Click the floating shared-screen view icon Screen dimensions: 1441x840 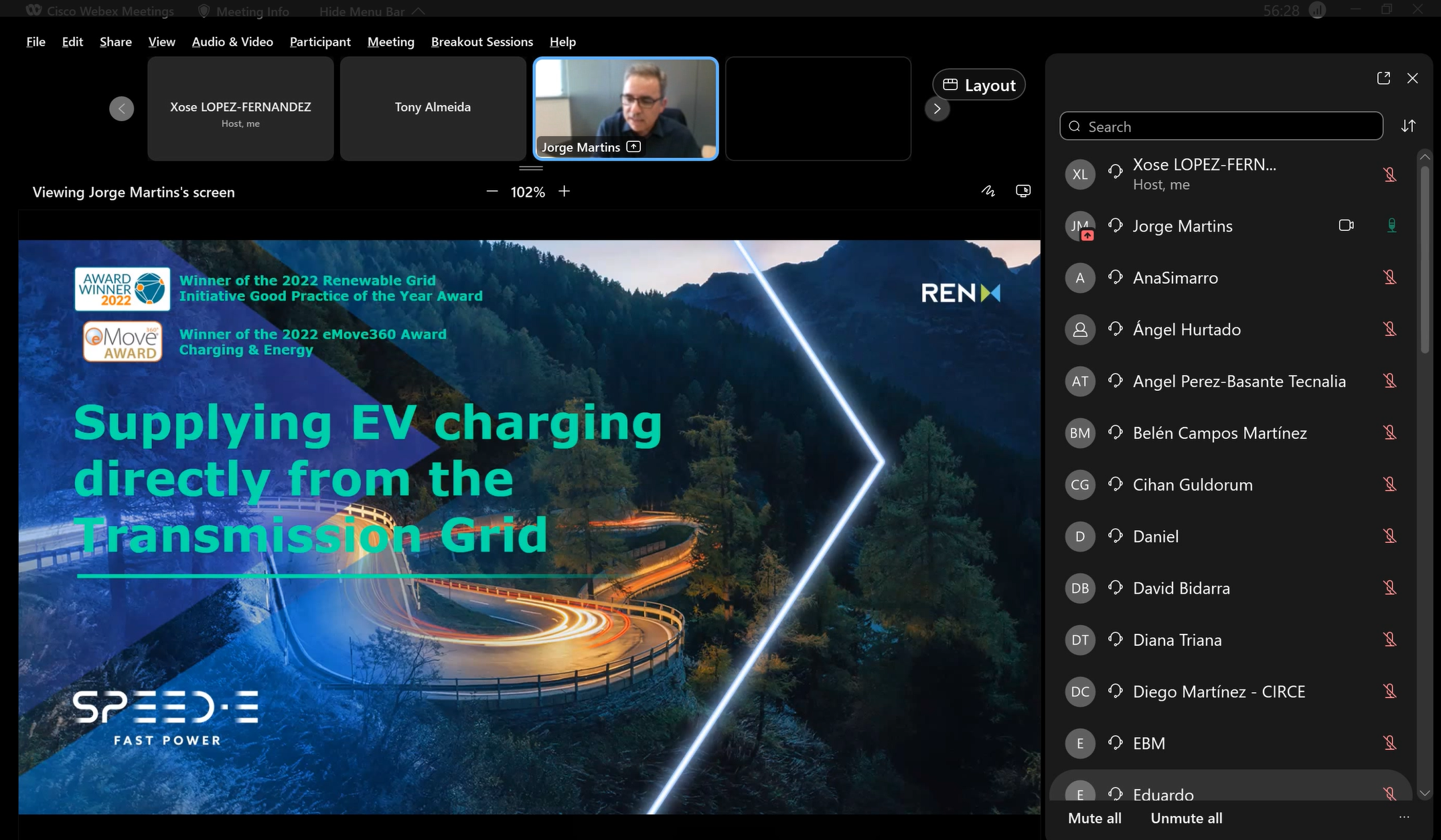pyautogui.click(x=1023, y=191)
